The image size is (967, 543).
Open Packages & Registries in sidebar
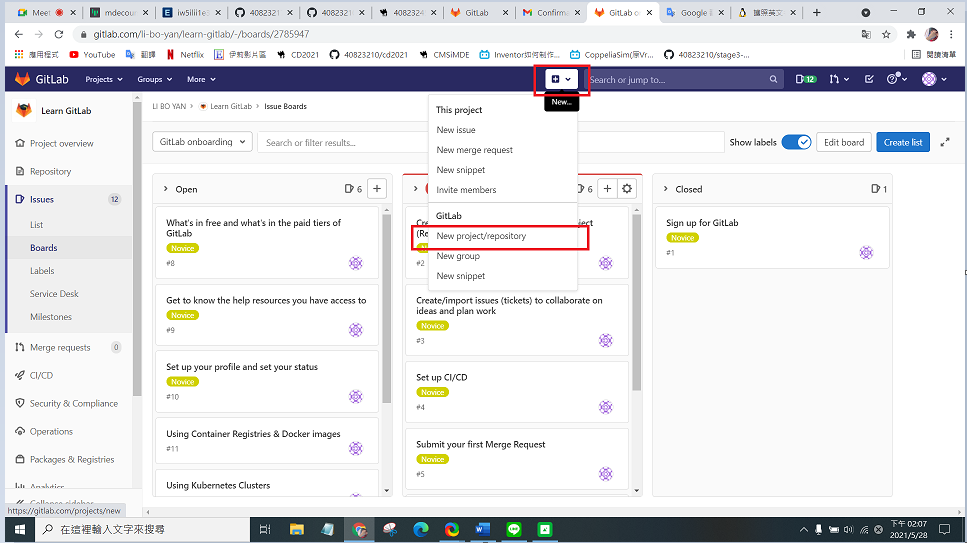[72, 460]
